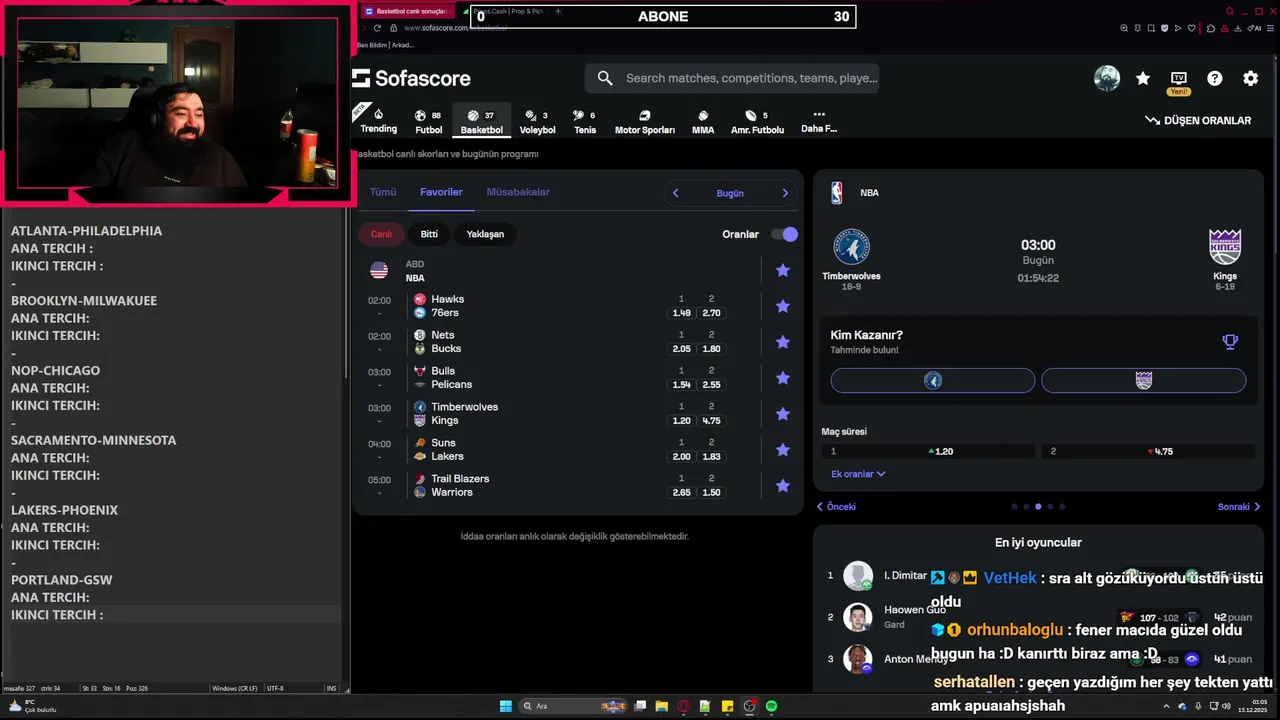The height and width of the screenshot is (720, 1280).
Task: Click the Hawks 1.49 odds button
Action: click(681, 313)
